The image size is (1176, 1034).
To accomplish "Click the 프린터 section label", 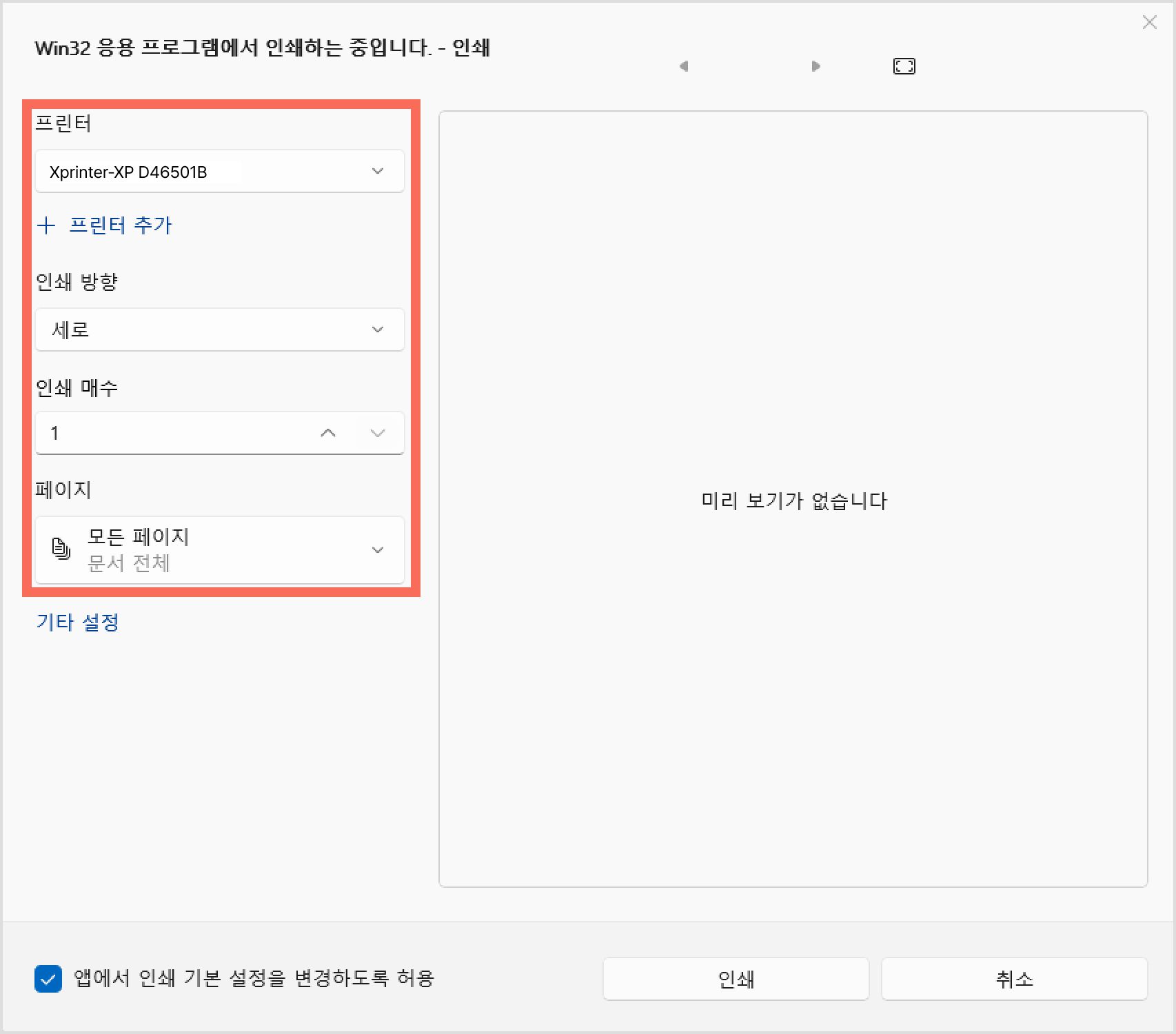I will [x=63, y=123].
